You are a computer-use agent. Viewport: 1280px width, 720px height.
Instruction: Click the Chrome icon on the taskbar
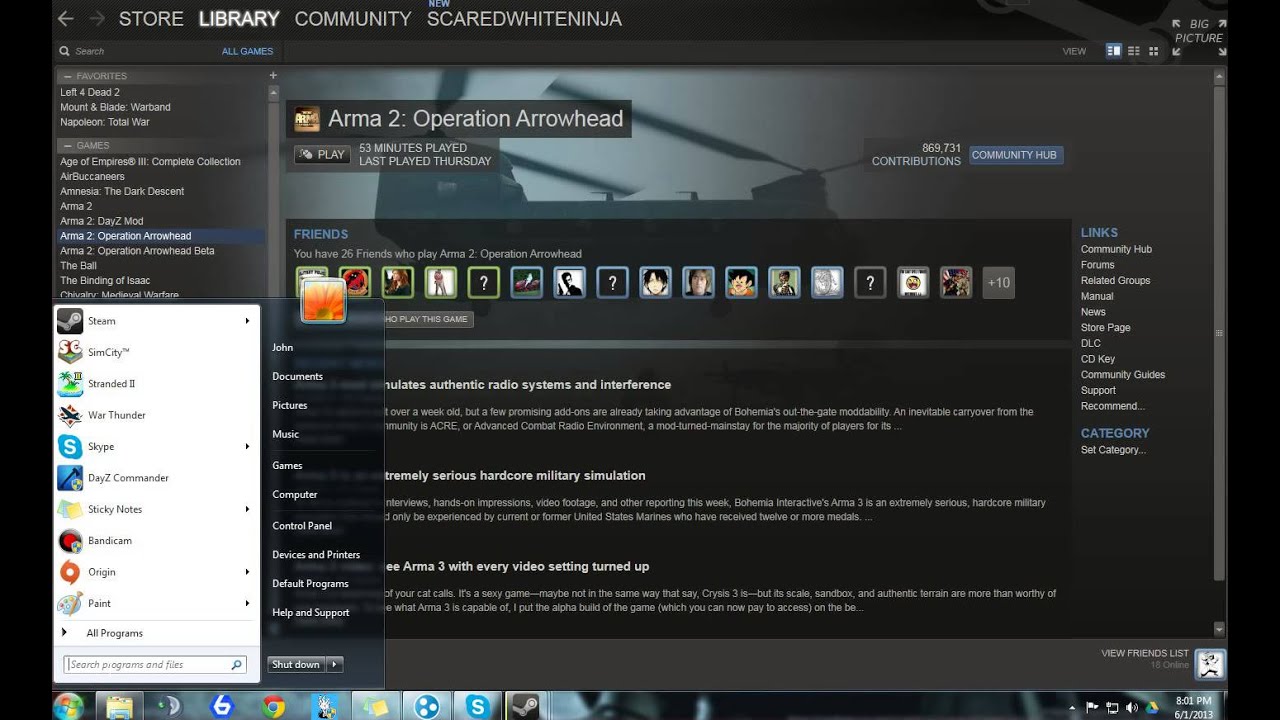point(272,706)
